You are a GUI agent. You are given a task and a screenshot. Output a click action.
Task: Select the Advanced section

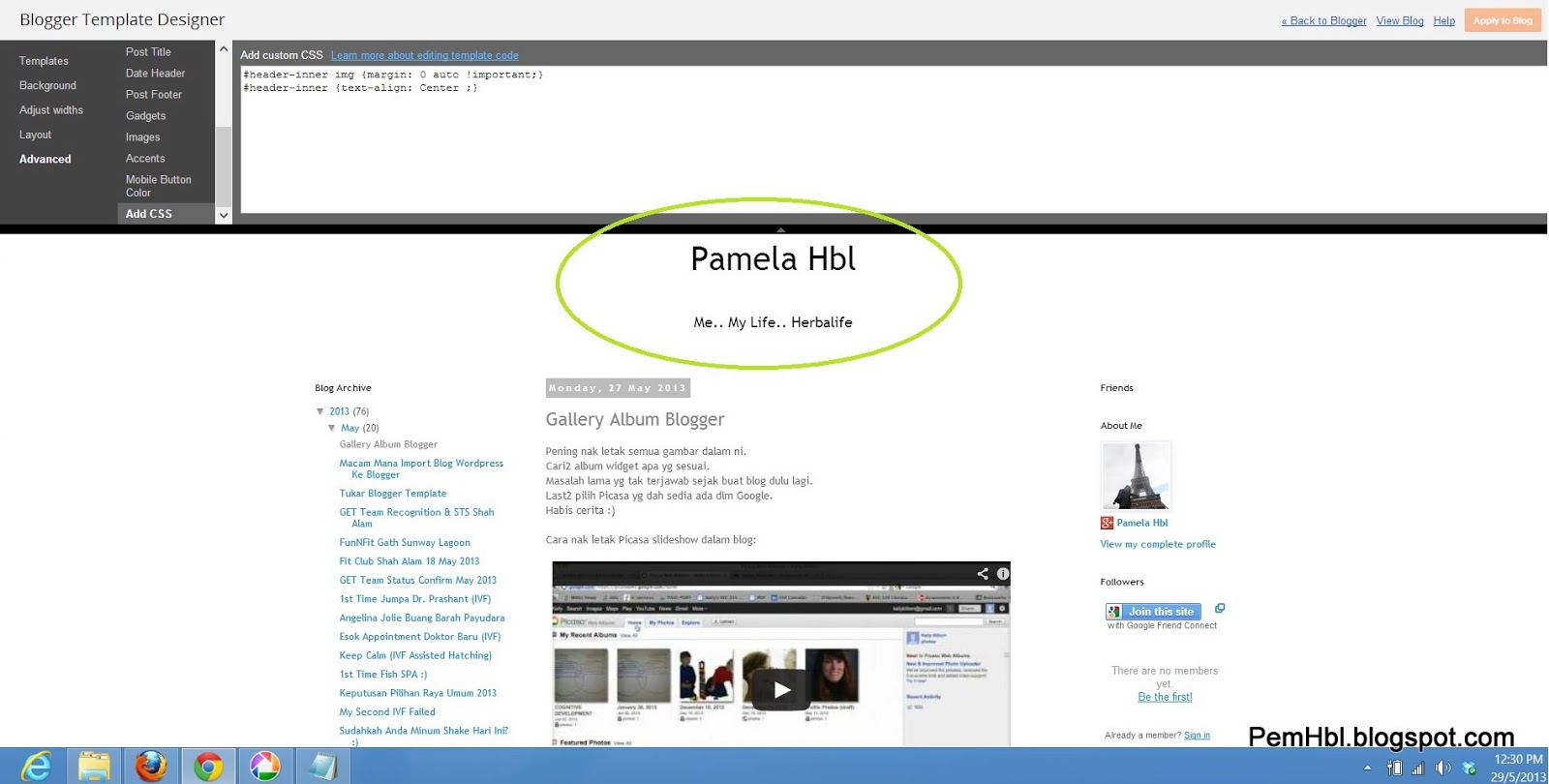point(46,159)
